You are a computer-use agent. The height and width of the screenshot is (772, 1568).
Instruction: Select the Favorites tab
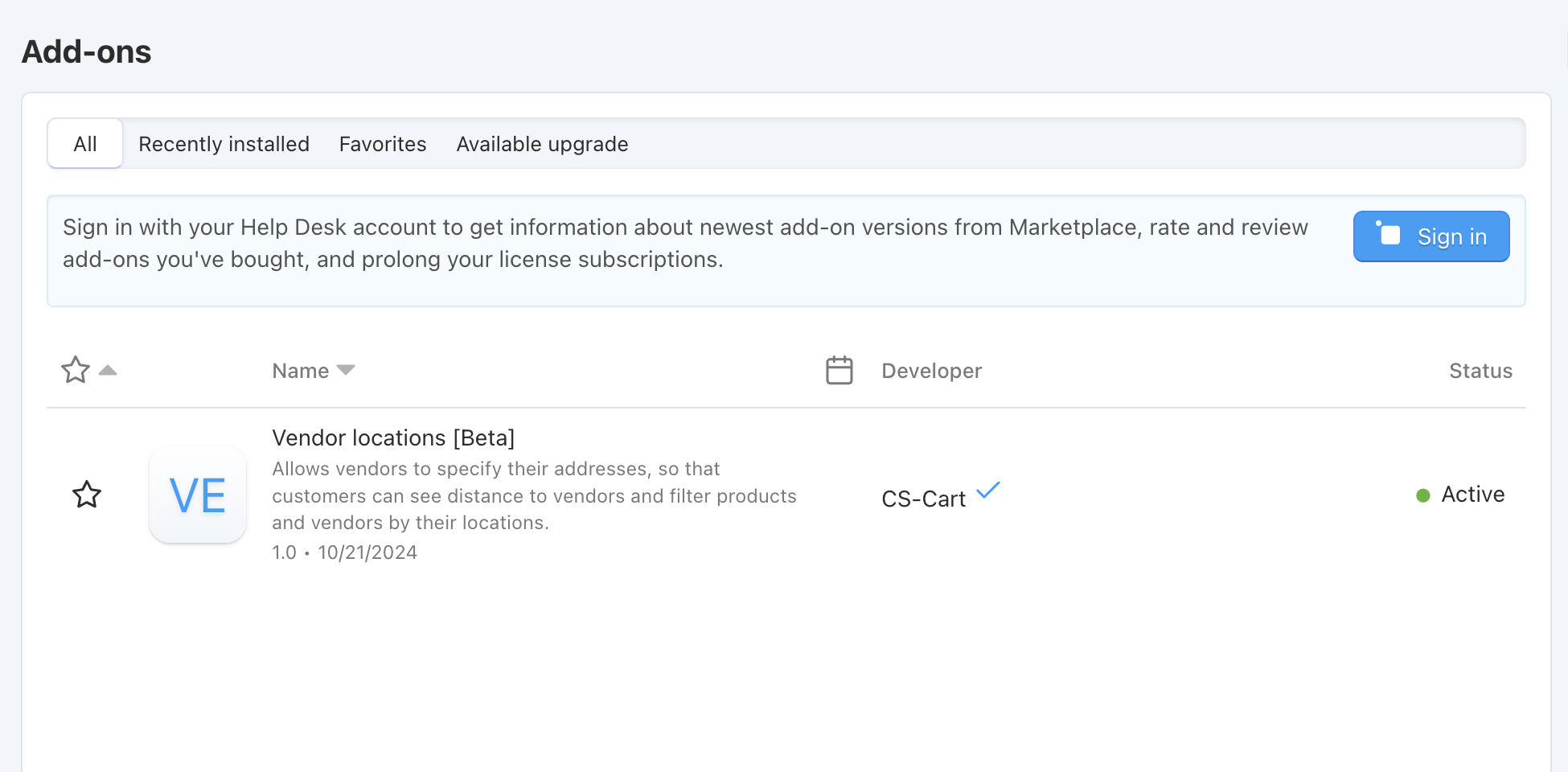point(383,144)
